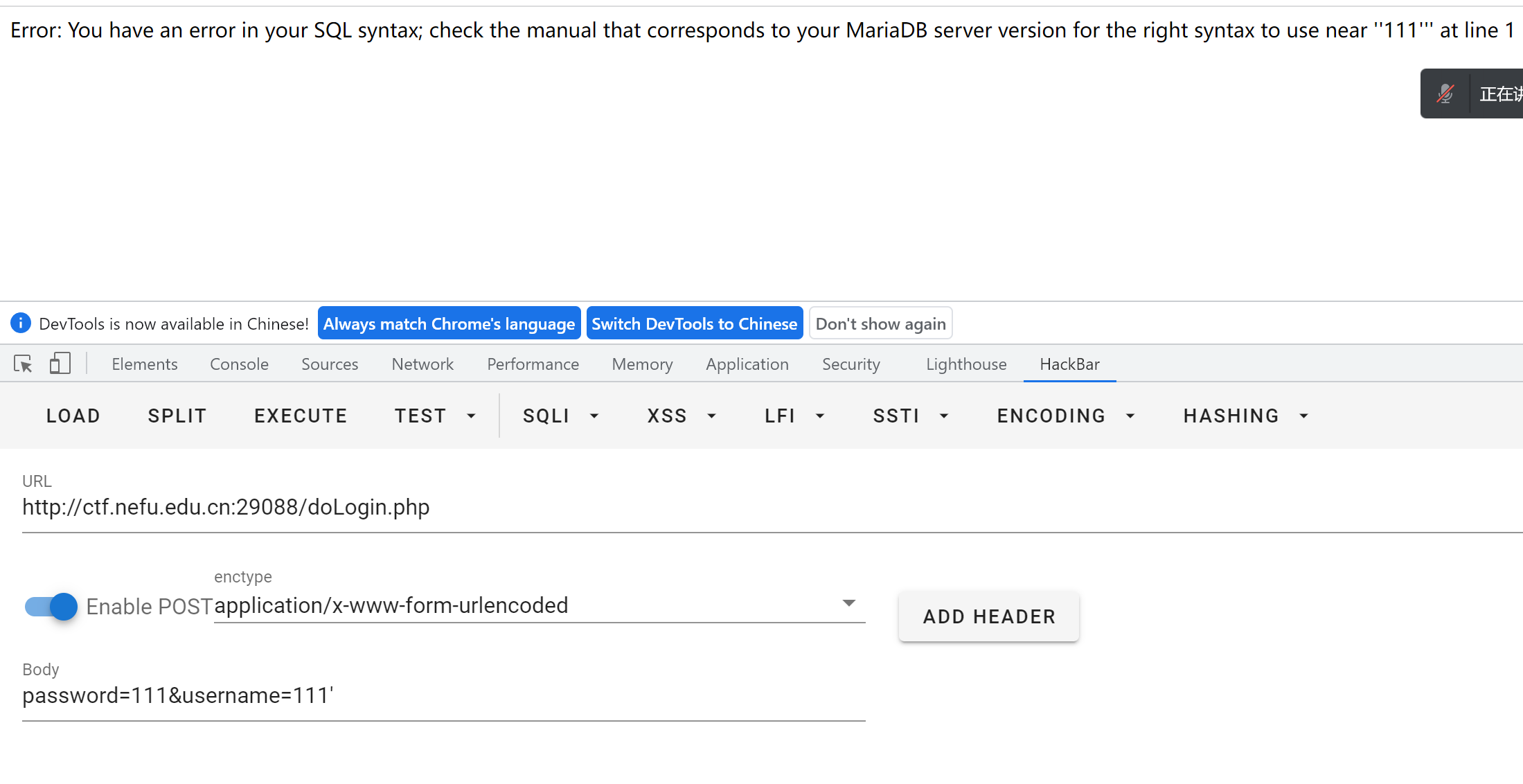This screenshot has height=784, width=1523.
Task: Select the Application tab
Action: click(747, 364)
